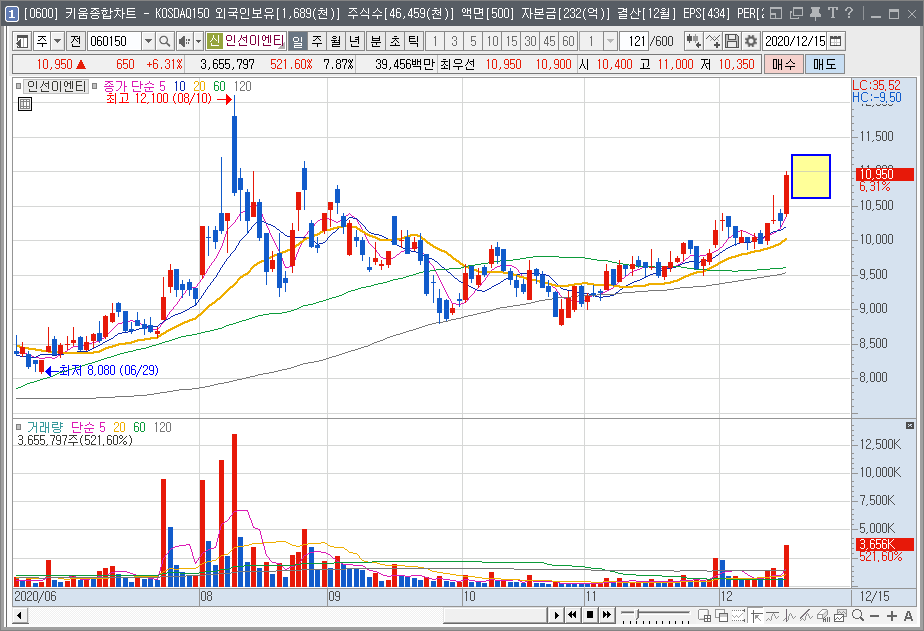This screenshot has width=924, height=631.
Task: Stop the chart replay
Action: [589, 616]
